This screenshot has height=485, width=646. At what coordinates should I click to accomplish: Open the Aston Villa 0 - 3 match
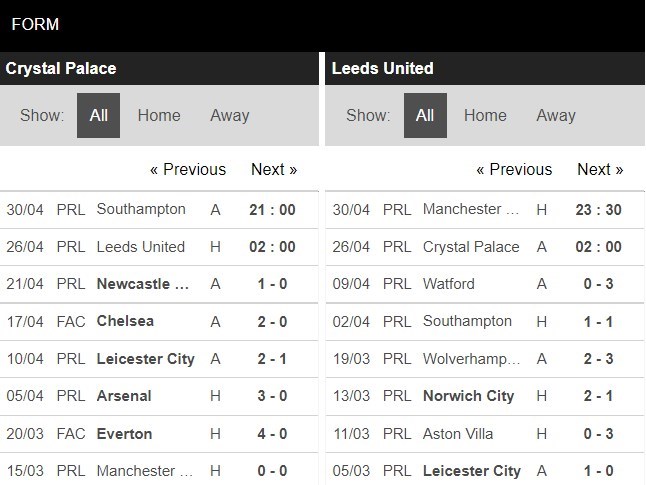(458, 433)
